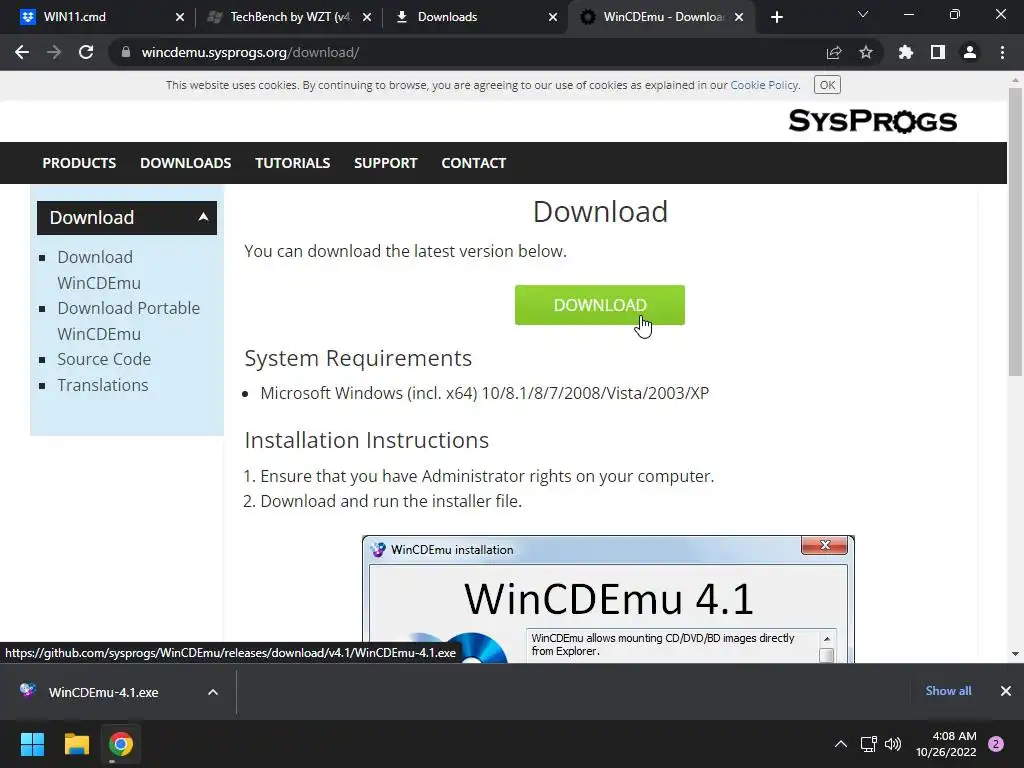Open the Source Code sidebar link

(104, 359)
